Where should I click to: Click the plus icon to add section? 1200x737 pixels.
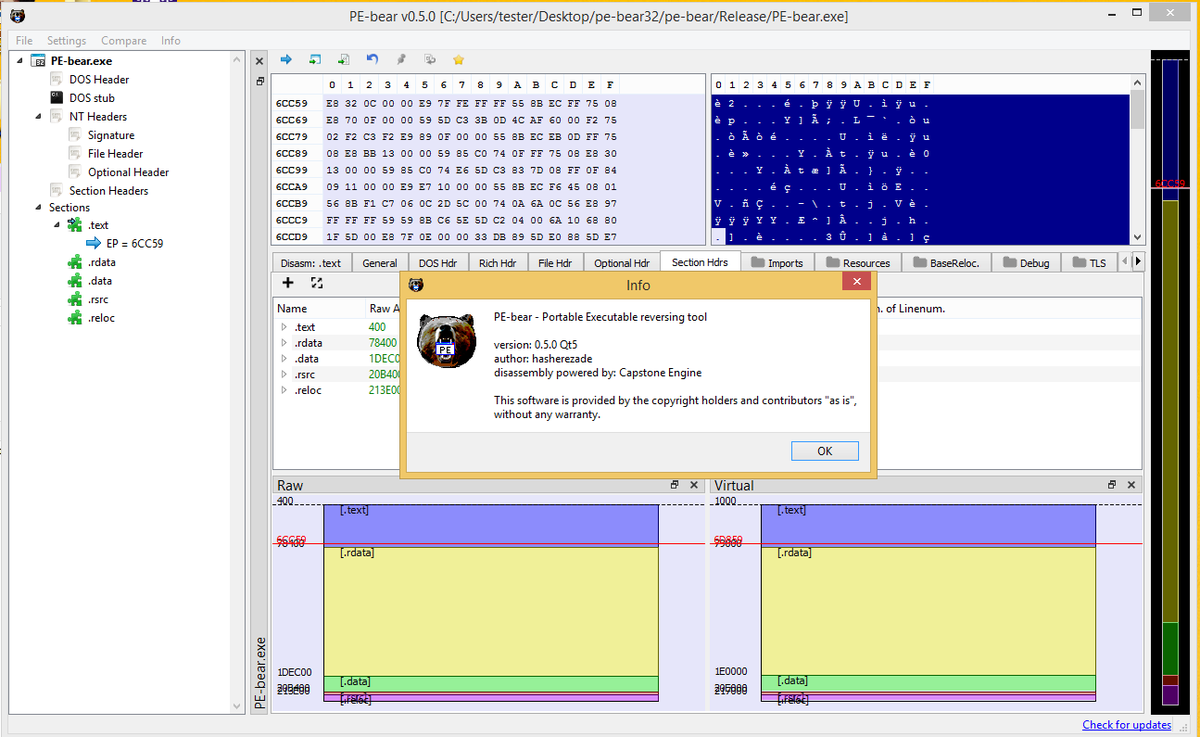point(288,283)
